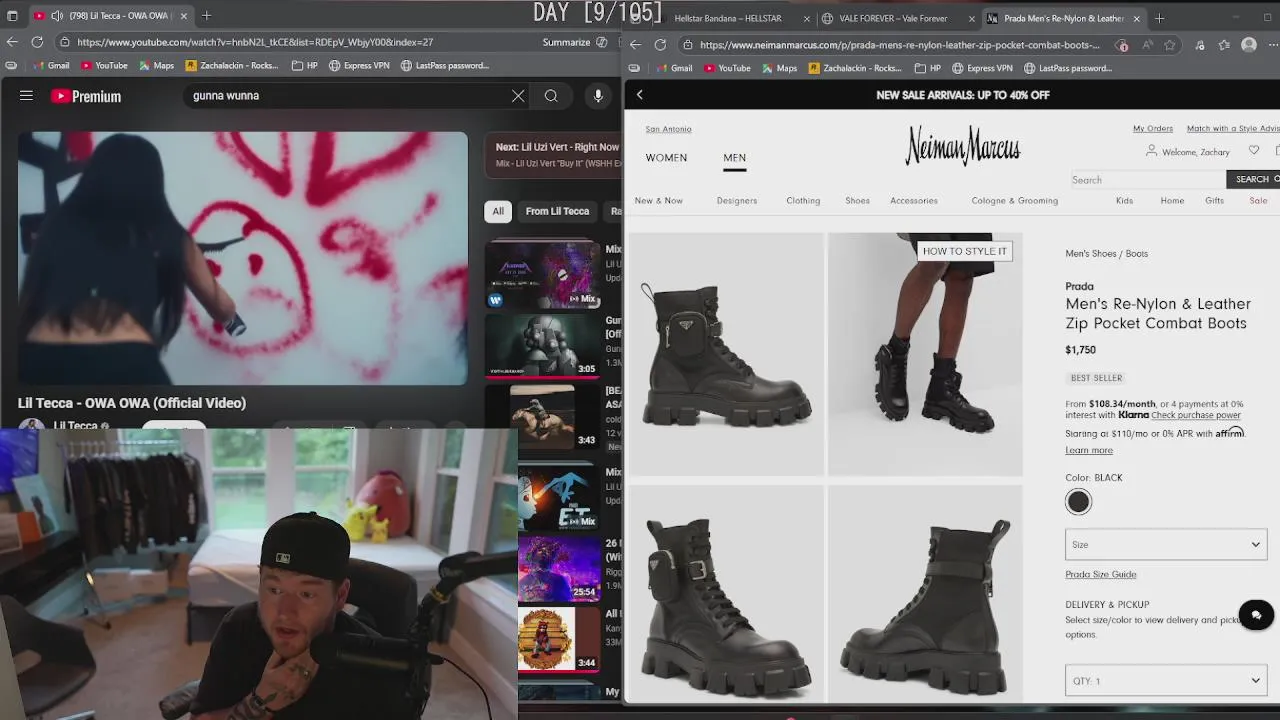Click the HOW TO STYLE IT button
This screenshot has height=720, width=1280.
tap(965, 251)
